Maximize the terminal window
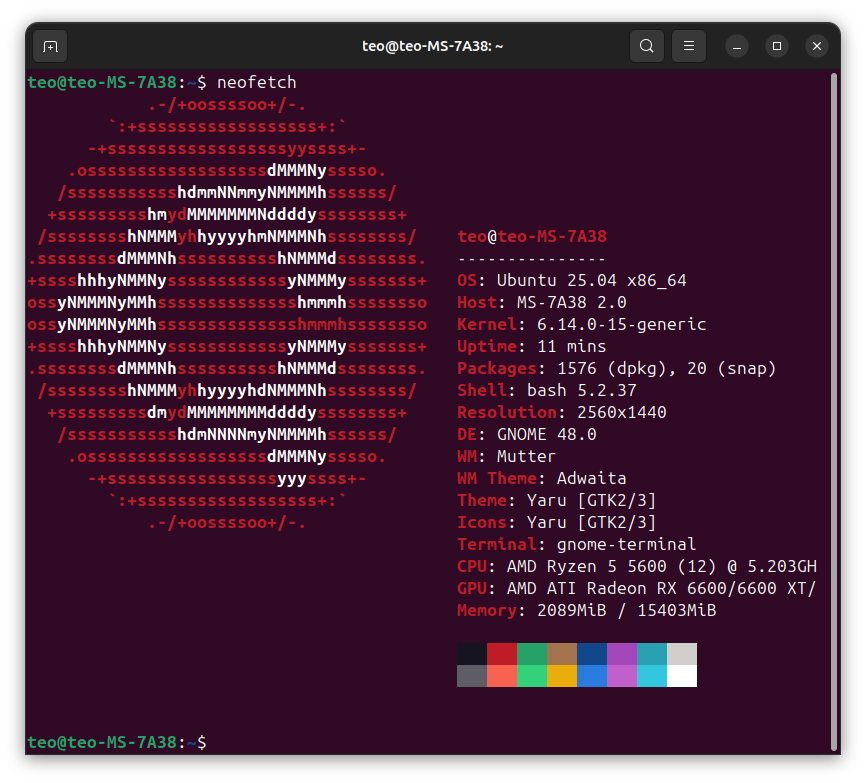Image resolution: width=866 pixels, height=783 pixels. [x=777, y=46]
